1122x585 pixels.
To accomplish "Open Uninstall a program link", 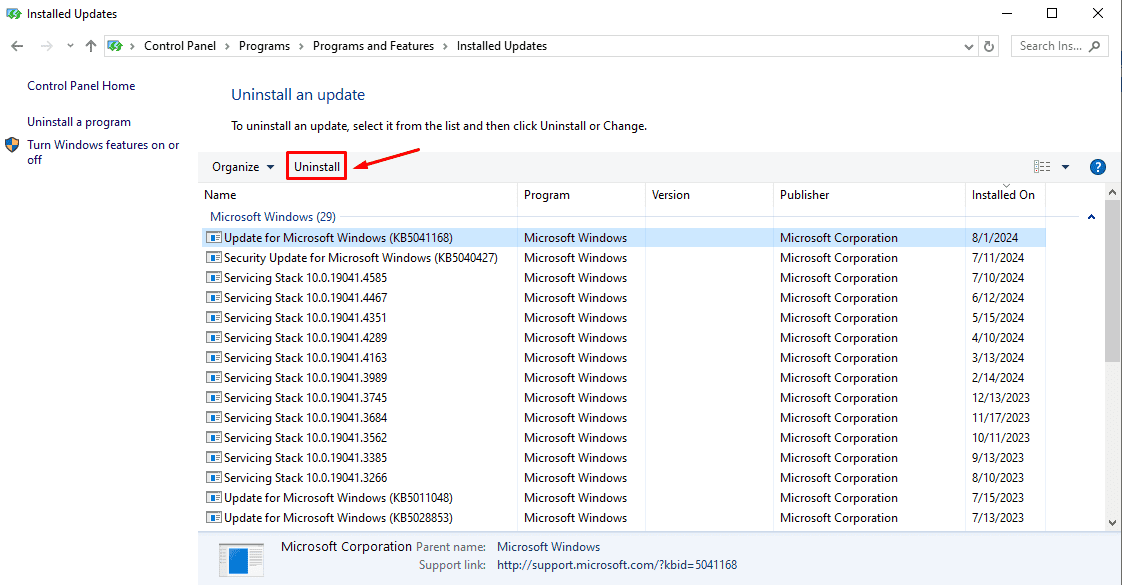I will pos(79,122).
